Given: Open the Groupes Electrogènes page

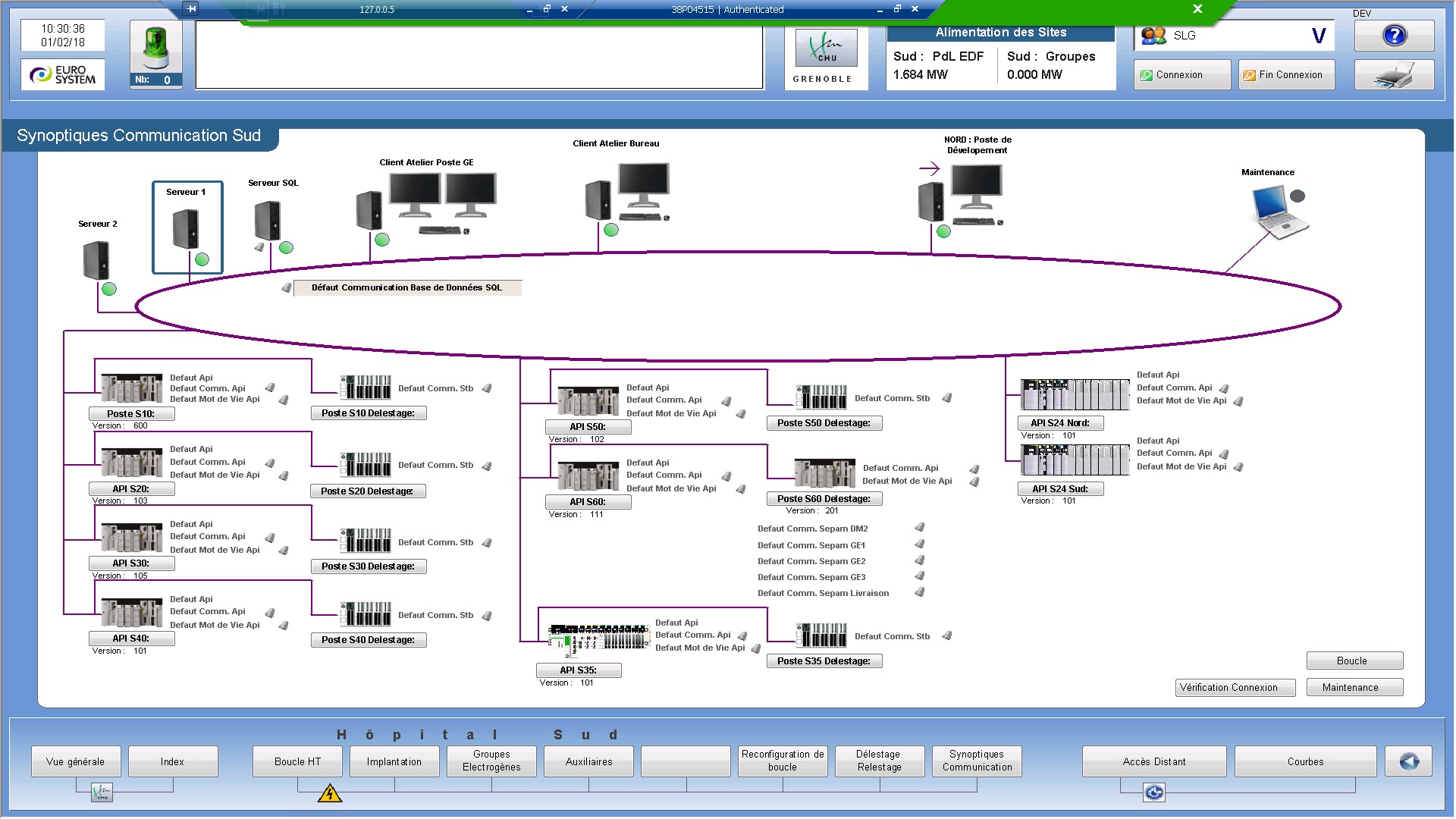Looking at the screenshot, I should [491, 761].
